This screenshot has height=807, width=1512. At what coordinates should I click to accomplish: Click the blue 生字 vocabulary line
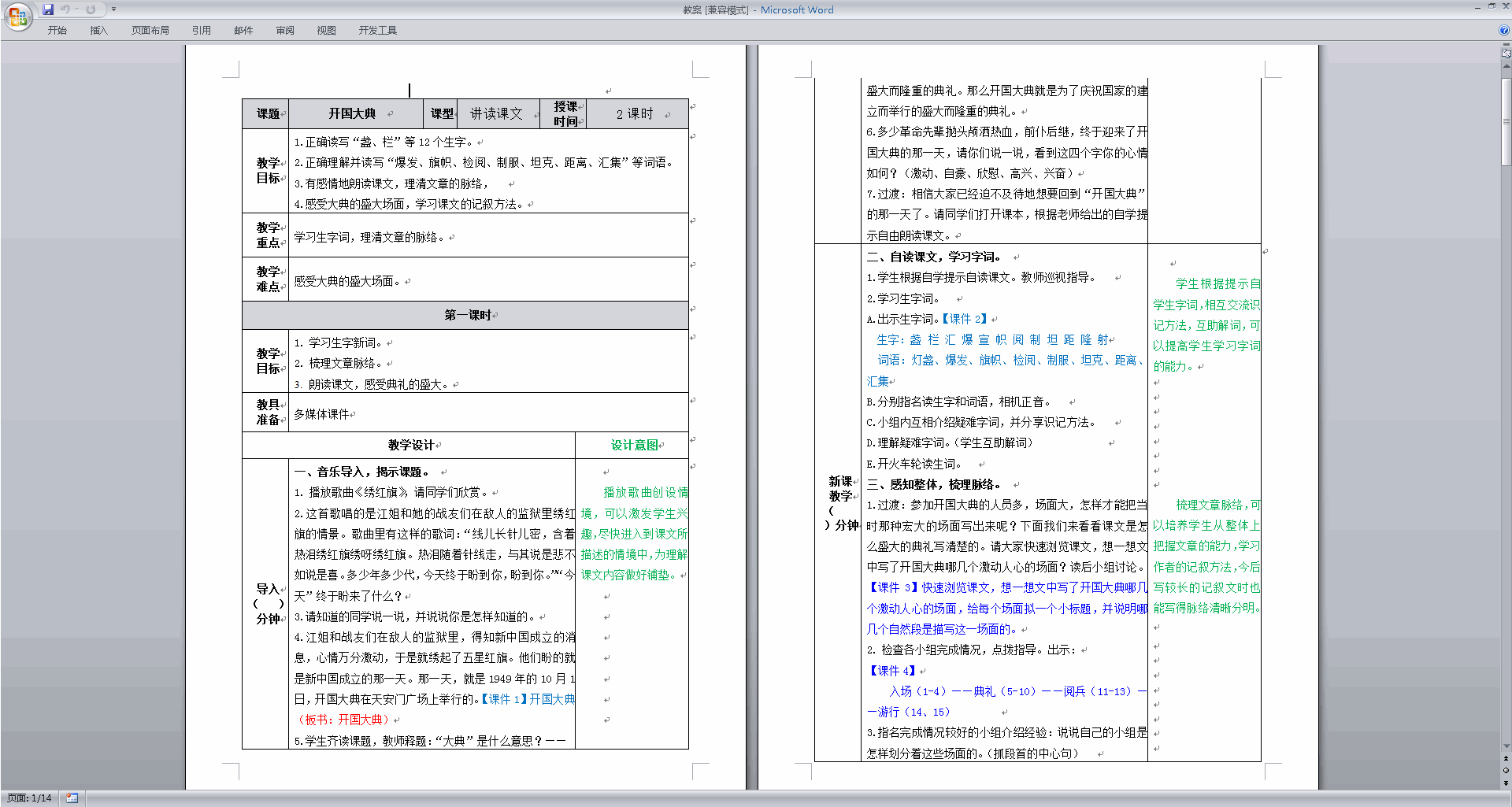pyautogui.click(x=992, y=339)
